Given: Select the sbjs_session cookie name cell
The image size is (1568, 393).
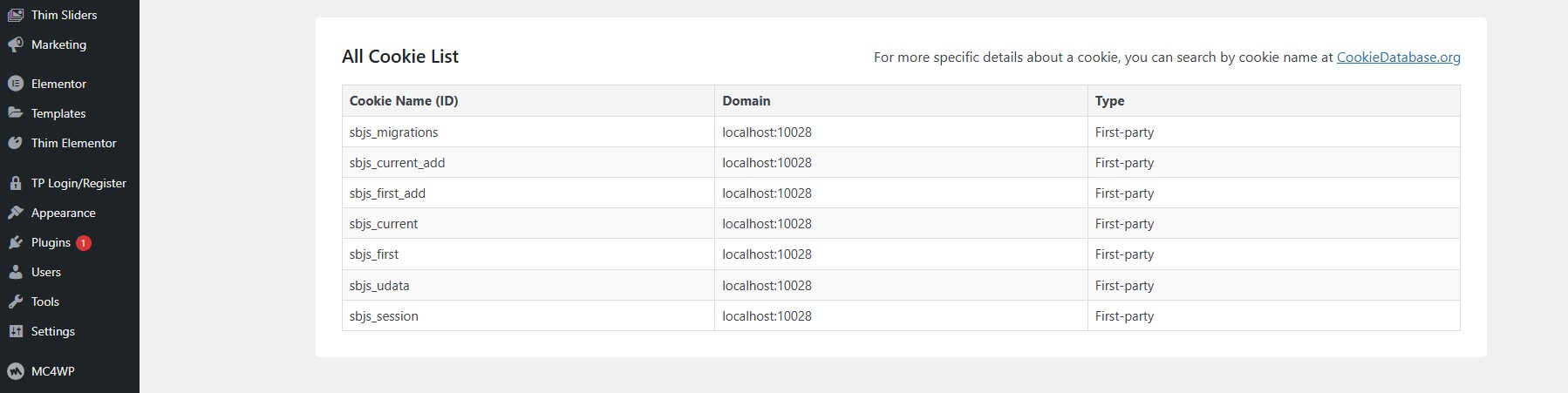Looking at the screenshot, I should [384, 316].
